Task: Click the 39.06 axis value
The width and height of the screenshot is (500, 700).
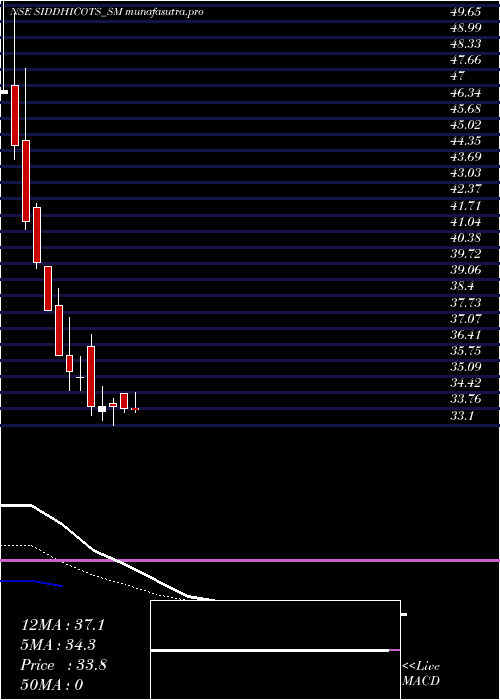Action: 465,270
